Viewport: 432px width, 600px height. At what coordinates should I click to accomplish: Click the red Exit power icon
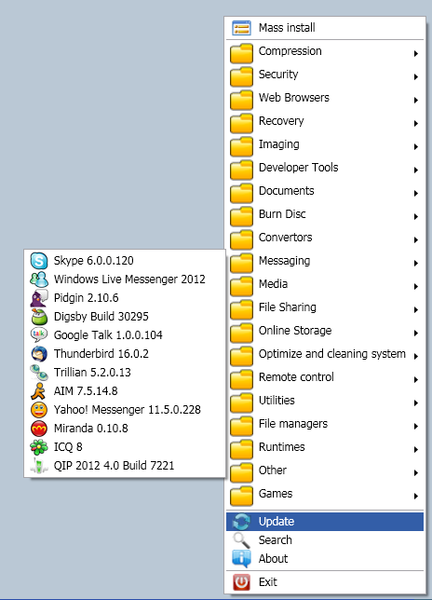pyautogui.click(x=241, y=582)
